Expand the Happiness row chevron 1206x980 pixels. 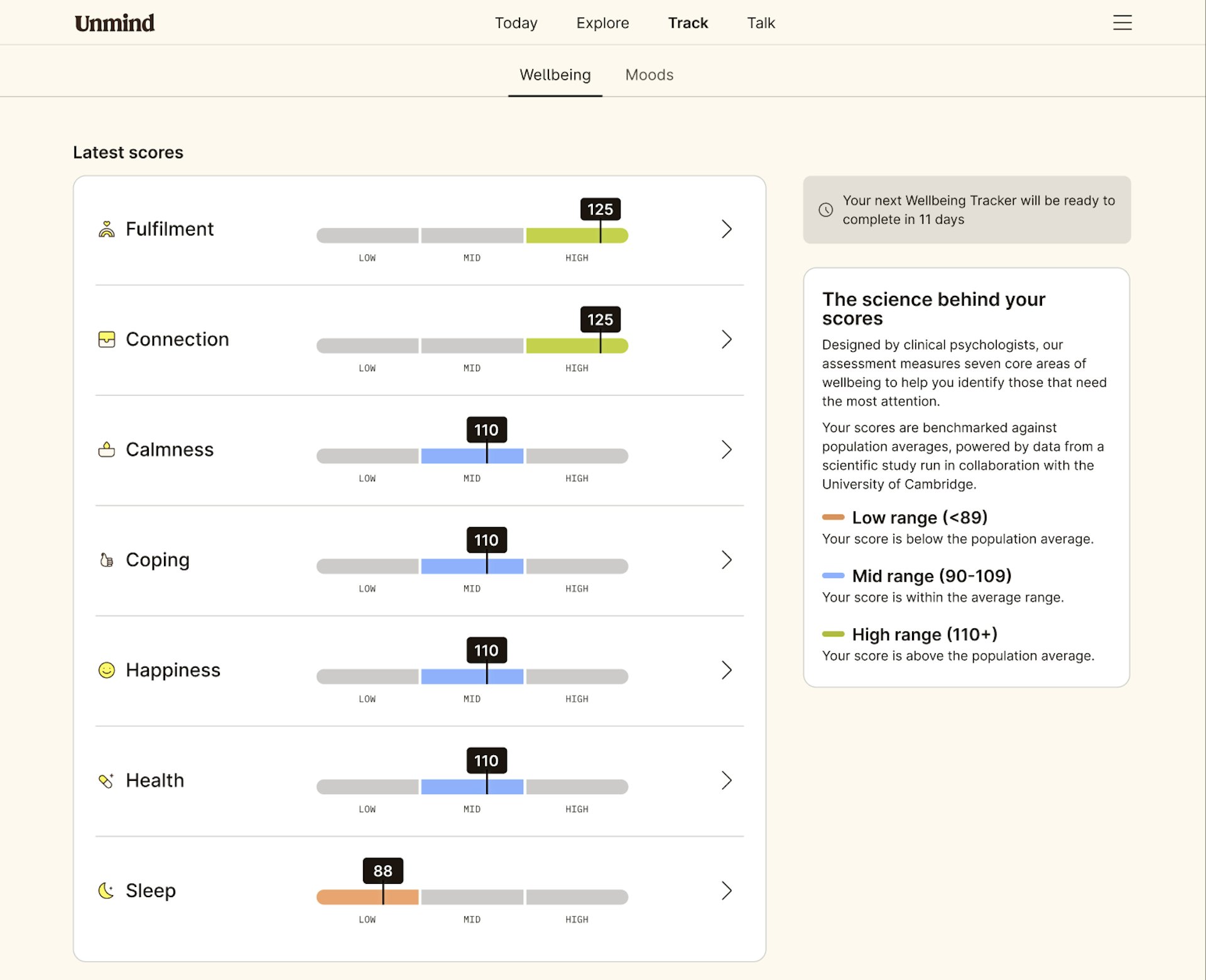pyautogui.click(x=727, y=670)
